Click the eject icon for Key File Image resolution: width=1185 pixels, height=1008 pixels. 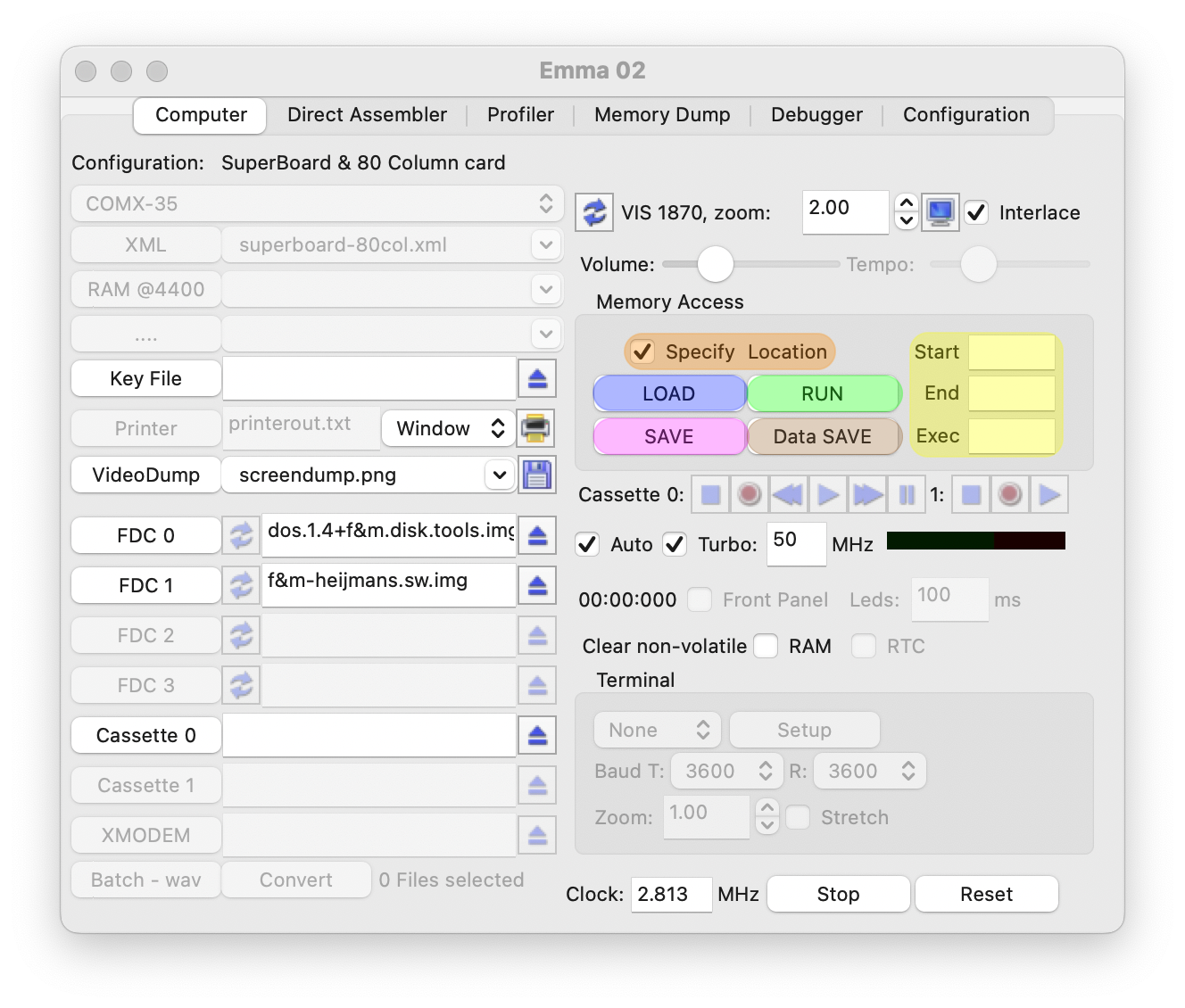(x=537, y=378)
